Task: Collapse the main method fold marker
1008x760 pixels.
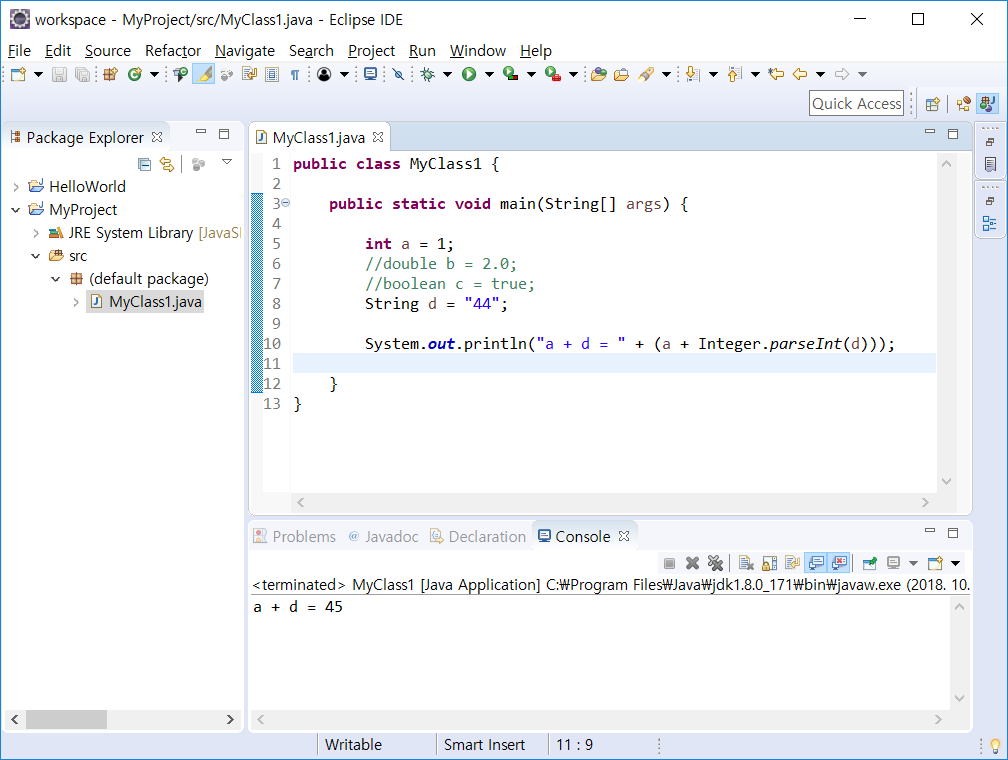Action: click(285, 203)
